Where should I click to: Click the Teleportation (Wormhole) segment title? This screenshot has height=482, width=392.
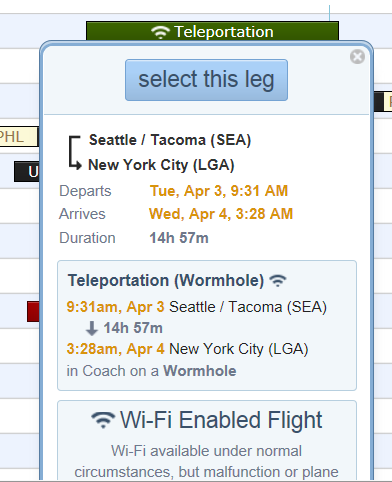(x=166, y=281)
